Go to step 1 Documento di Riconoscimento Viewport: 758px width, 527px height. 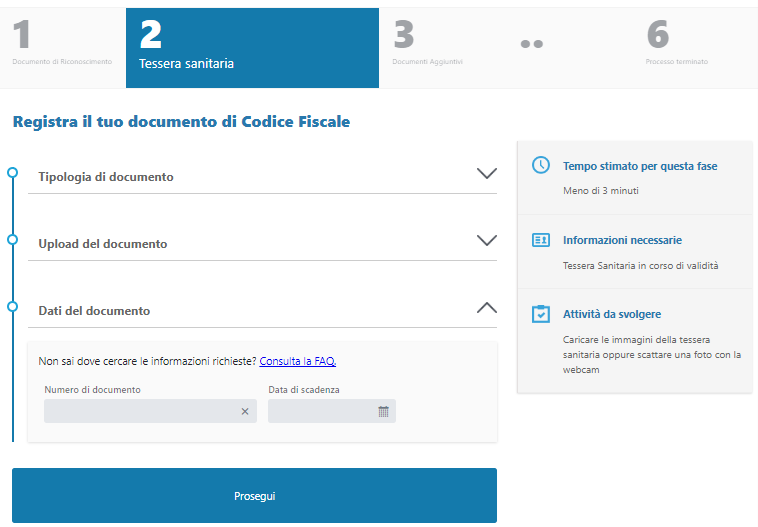62,45
